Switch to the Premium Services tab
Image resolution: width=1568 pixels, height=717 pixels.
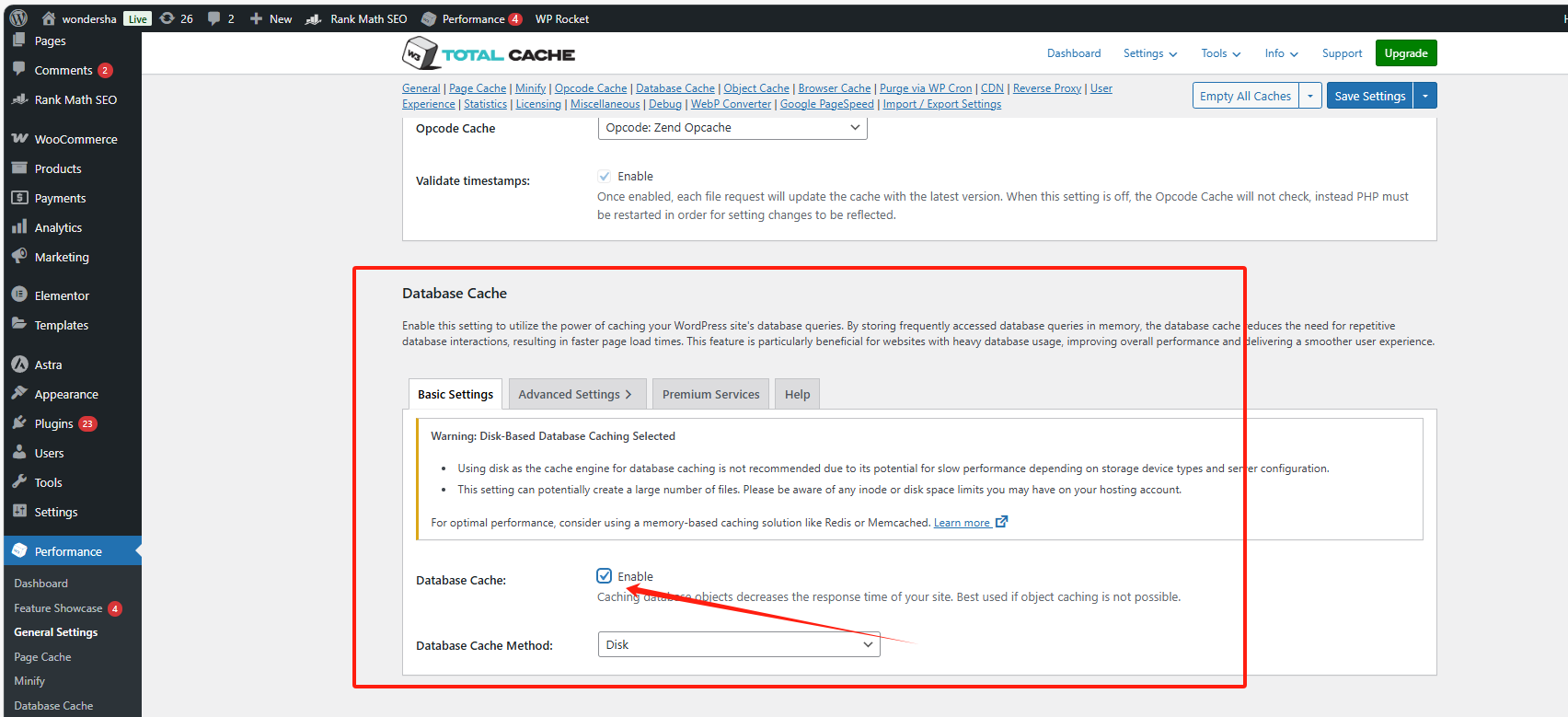click(x=711, y=394)
